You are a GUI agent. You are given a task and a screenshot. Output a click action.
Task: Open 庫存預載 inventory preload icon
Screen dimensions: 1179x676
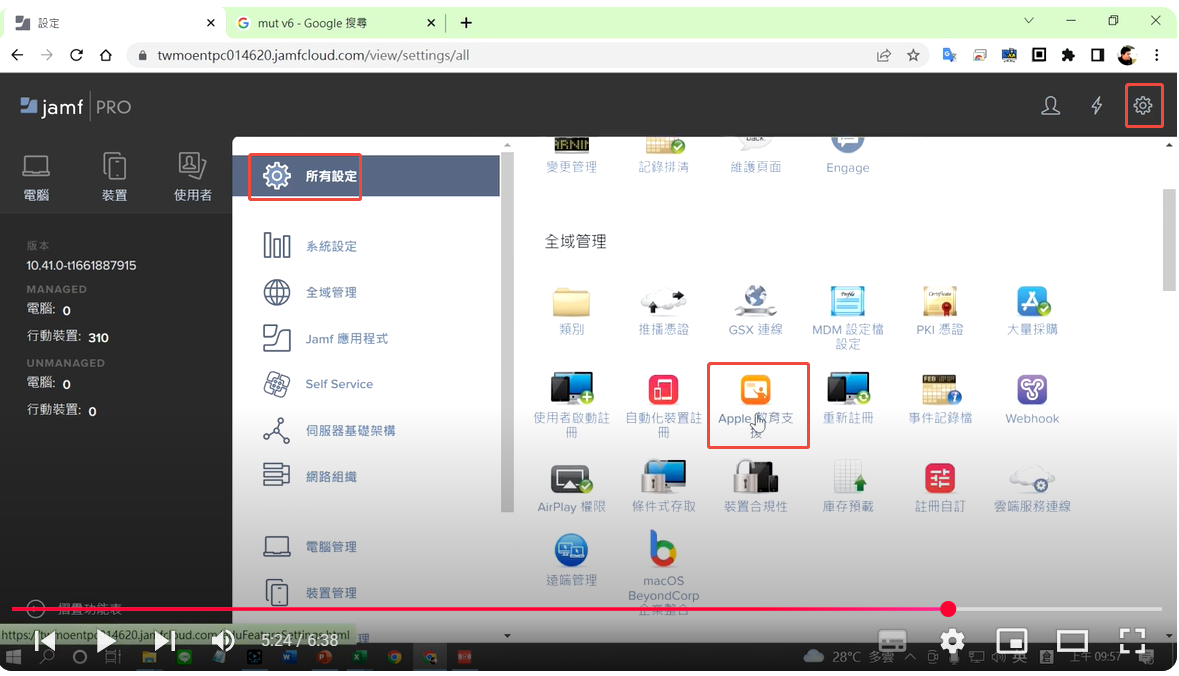[x=848, y=477]
